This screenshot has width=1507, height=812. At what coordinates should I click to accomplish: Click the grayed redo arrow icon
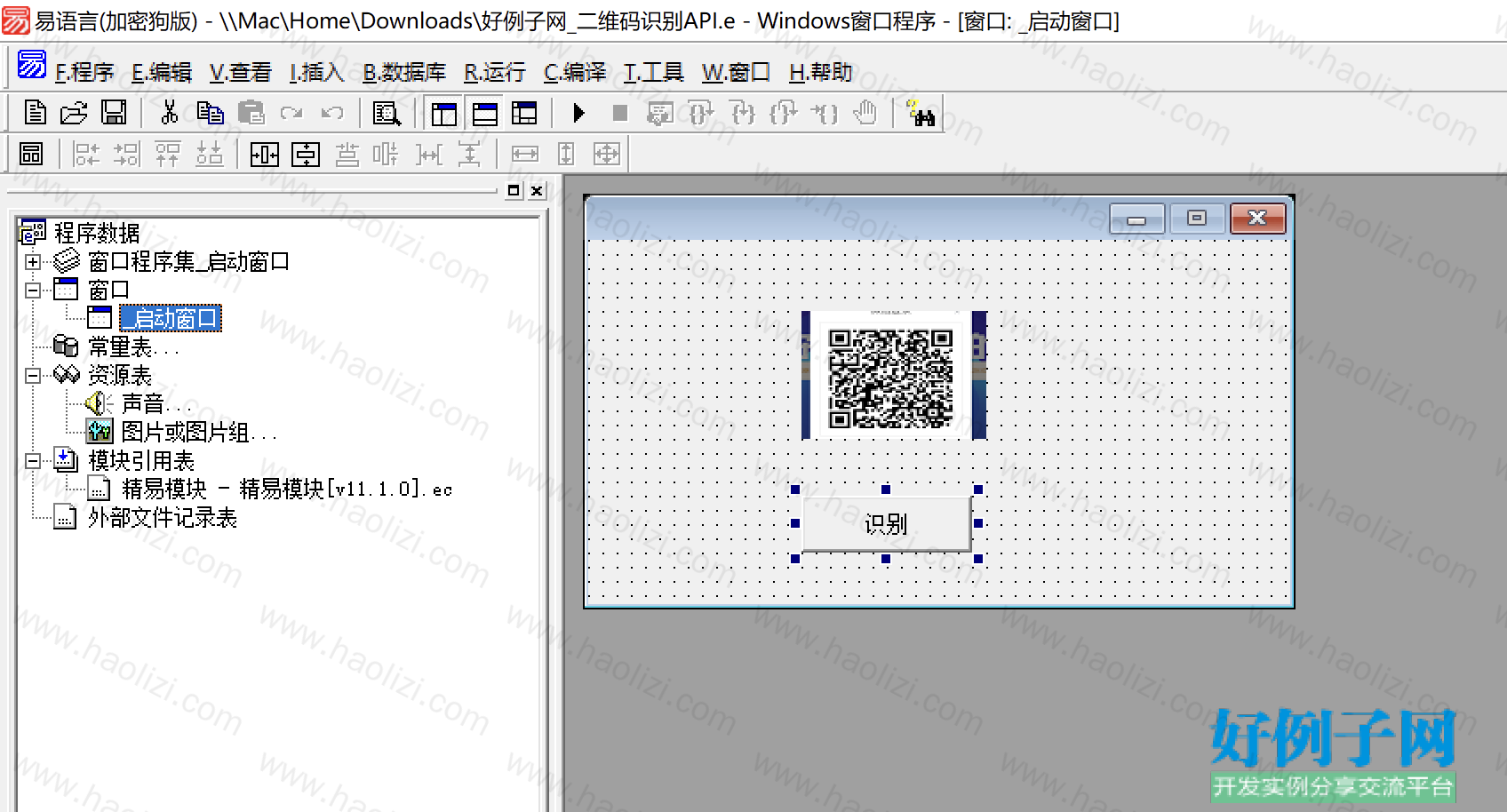click(291, 113)
